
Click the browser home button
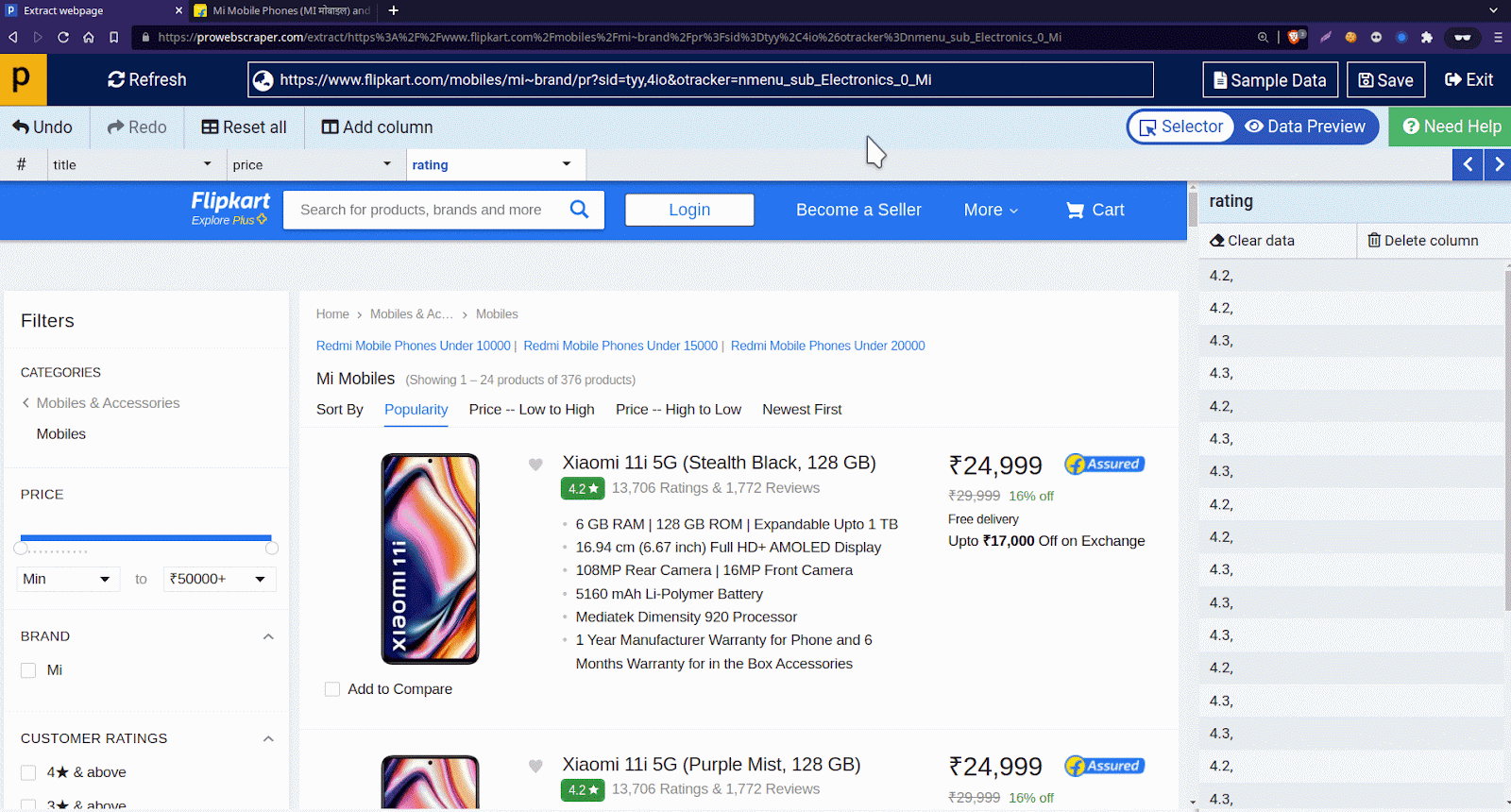[89, 37]
